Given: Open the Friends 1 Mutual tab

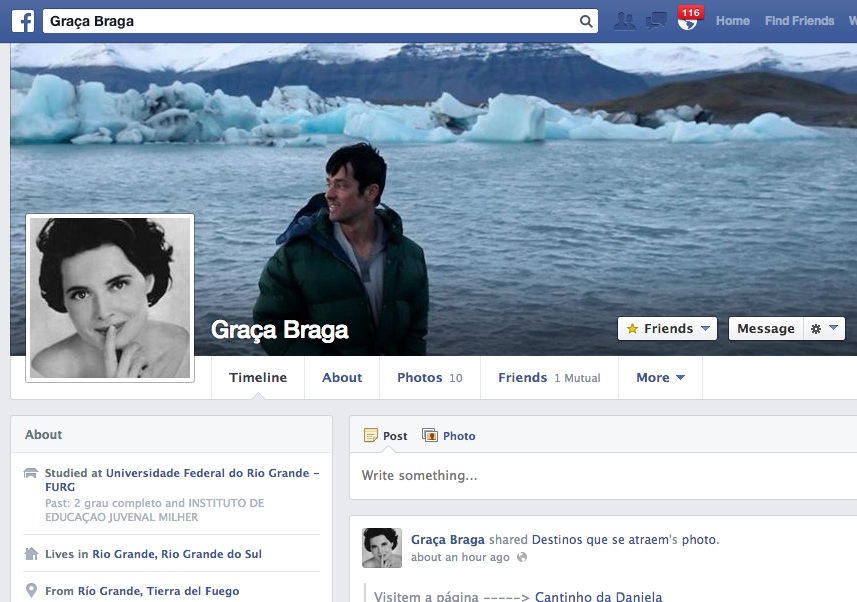Looking at the screenshot, I should [549, 377].
